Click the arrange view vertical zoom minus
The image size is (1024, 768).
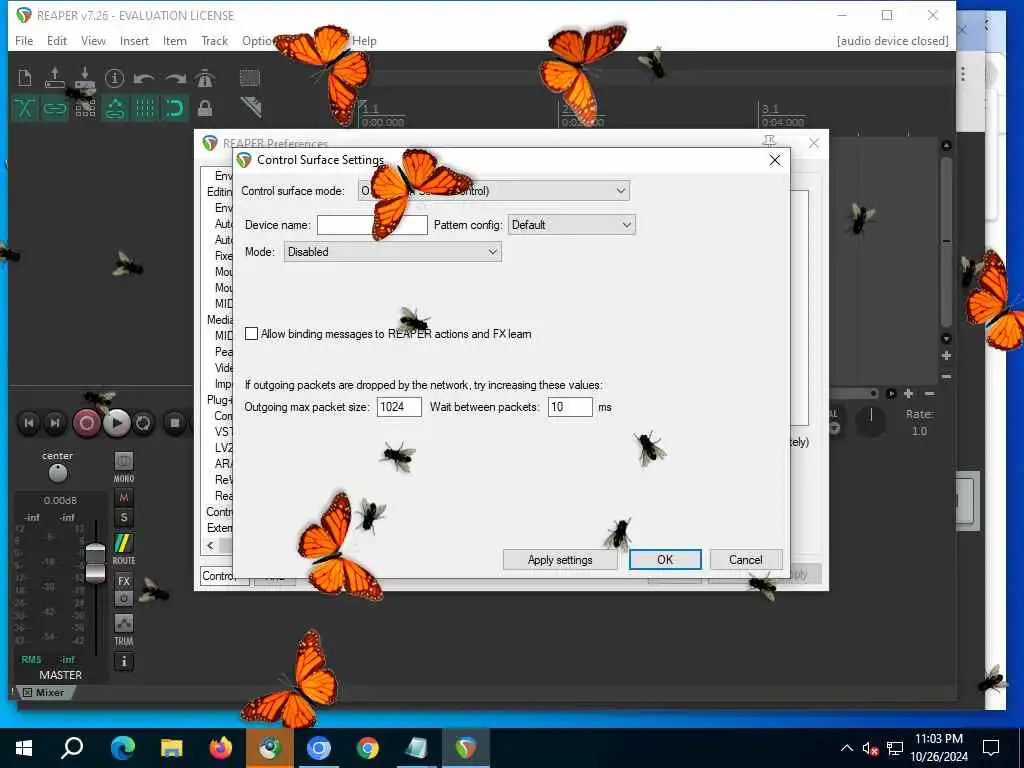946,377
